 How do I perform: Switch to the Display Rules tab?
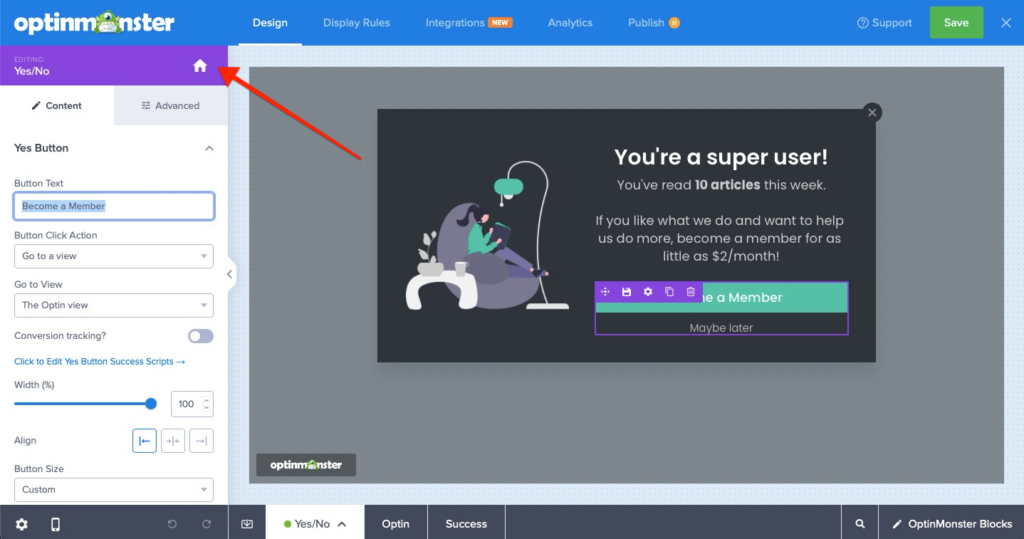click(x=356, y=23)
